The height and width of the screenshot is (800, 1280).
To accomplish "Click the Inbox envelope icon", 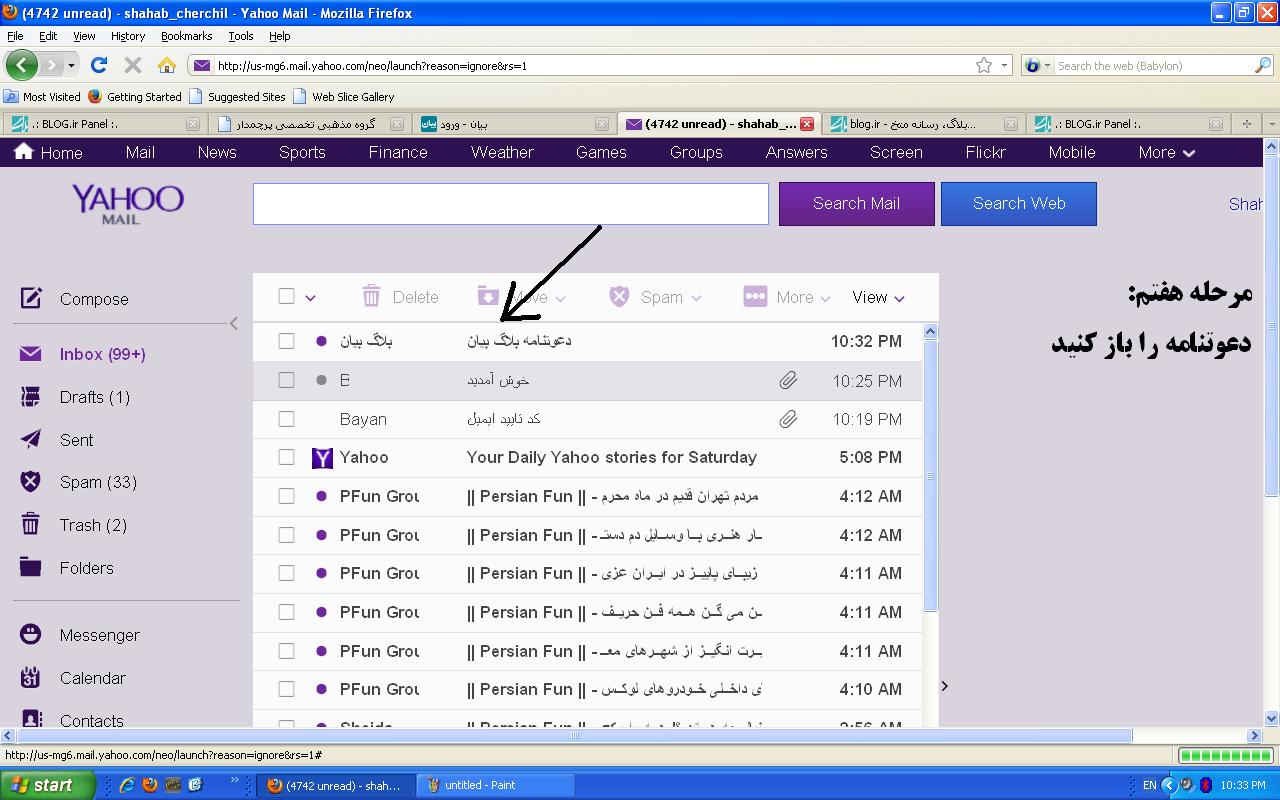I will tap(31, 354).
